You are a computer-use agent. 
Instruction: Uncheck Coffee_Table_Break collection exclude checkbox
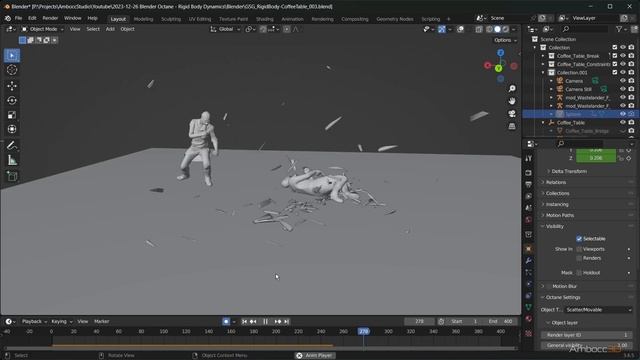coord(615,56)
